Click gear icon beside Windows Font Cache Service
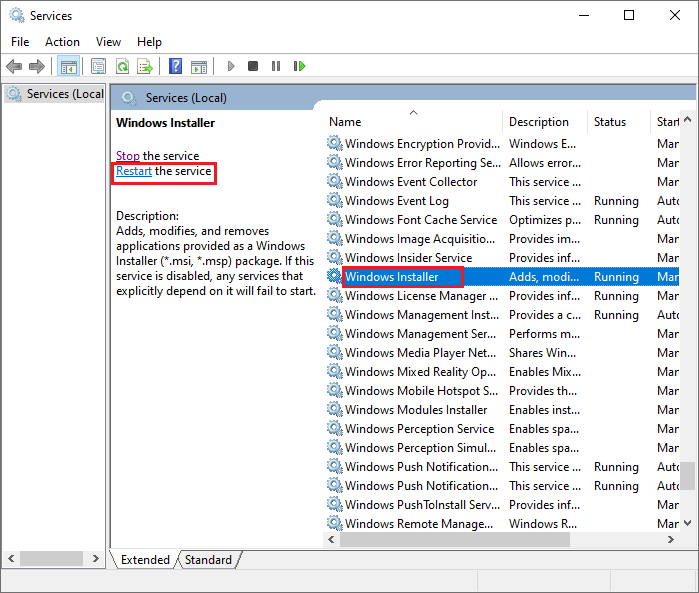 click(x=334, y=219)
